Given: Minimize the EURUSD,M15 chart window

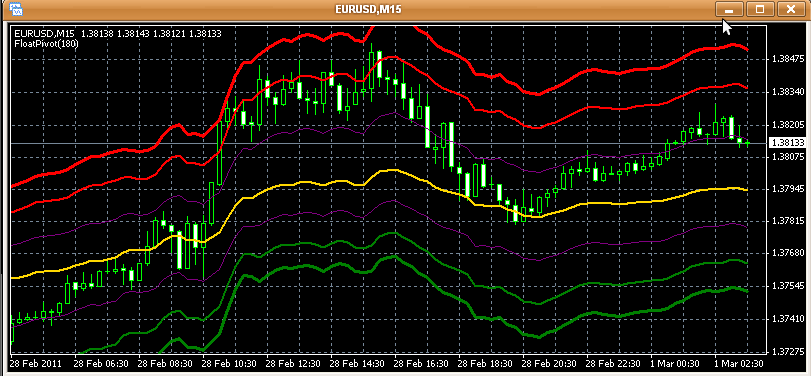Looking at the screenshot, I should 729,9.
